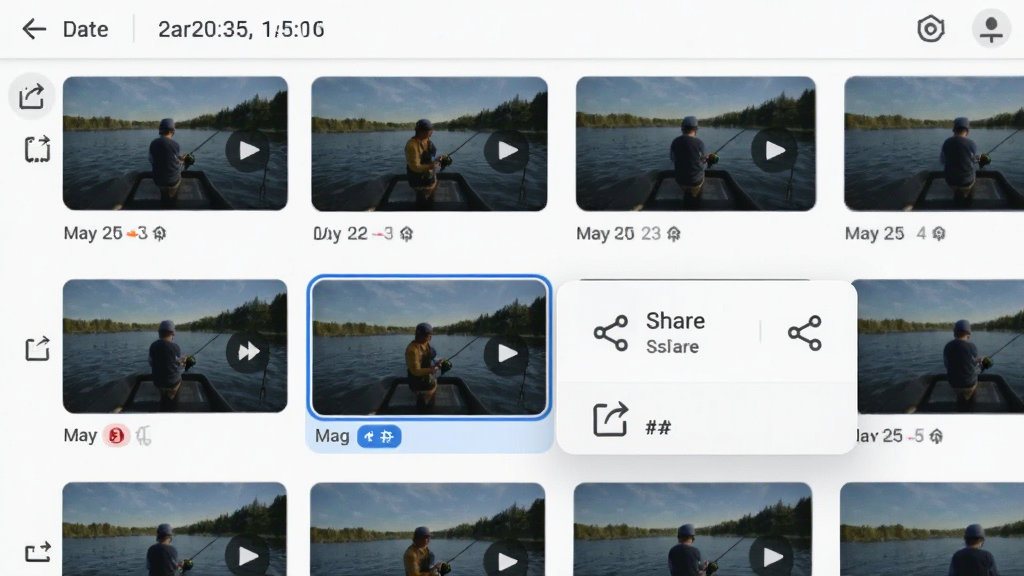
Task: Play the selected highlighted video thumbnail
Action: point(507,353)
